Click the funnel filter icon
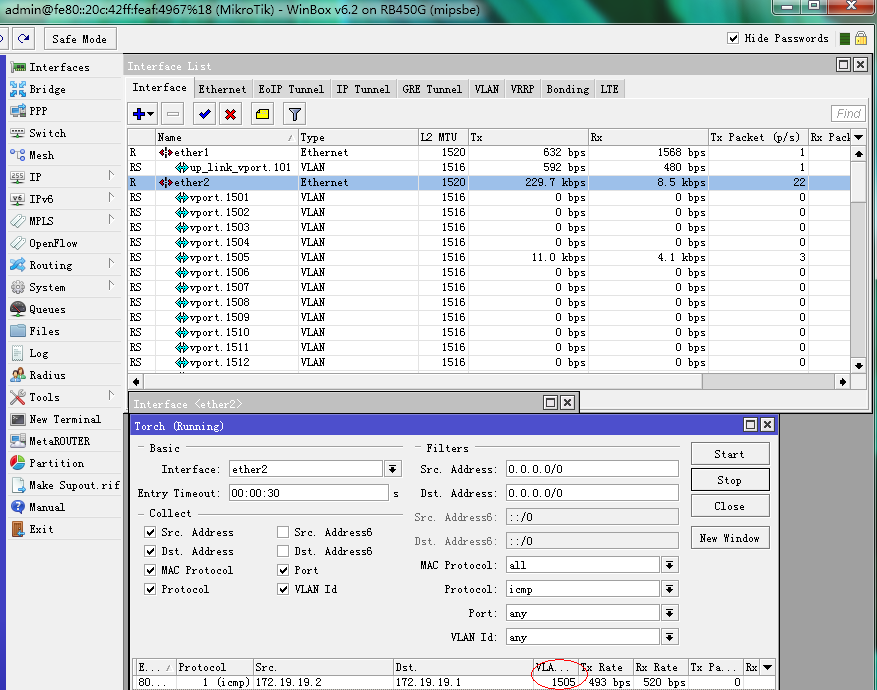Screen dimensions: 877x690 pyautogui.click(x=294, y=114)
